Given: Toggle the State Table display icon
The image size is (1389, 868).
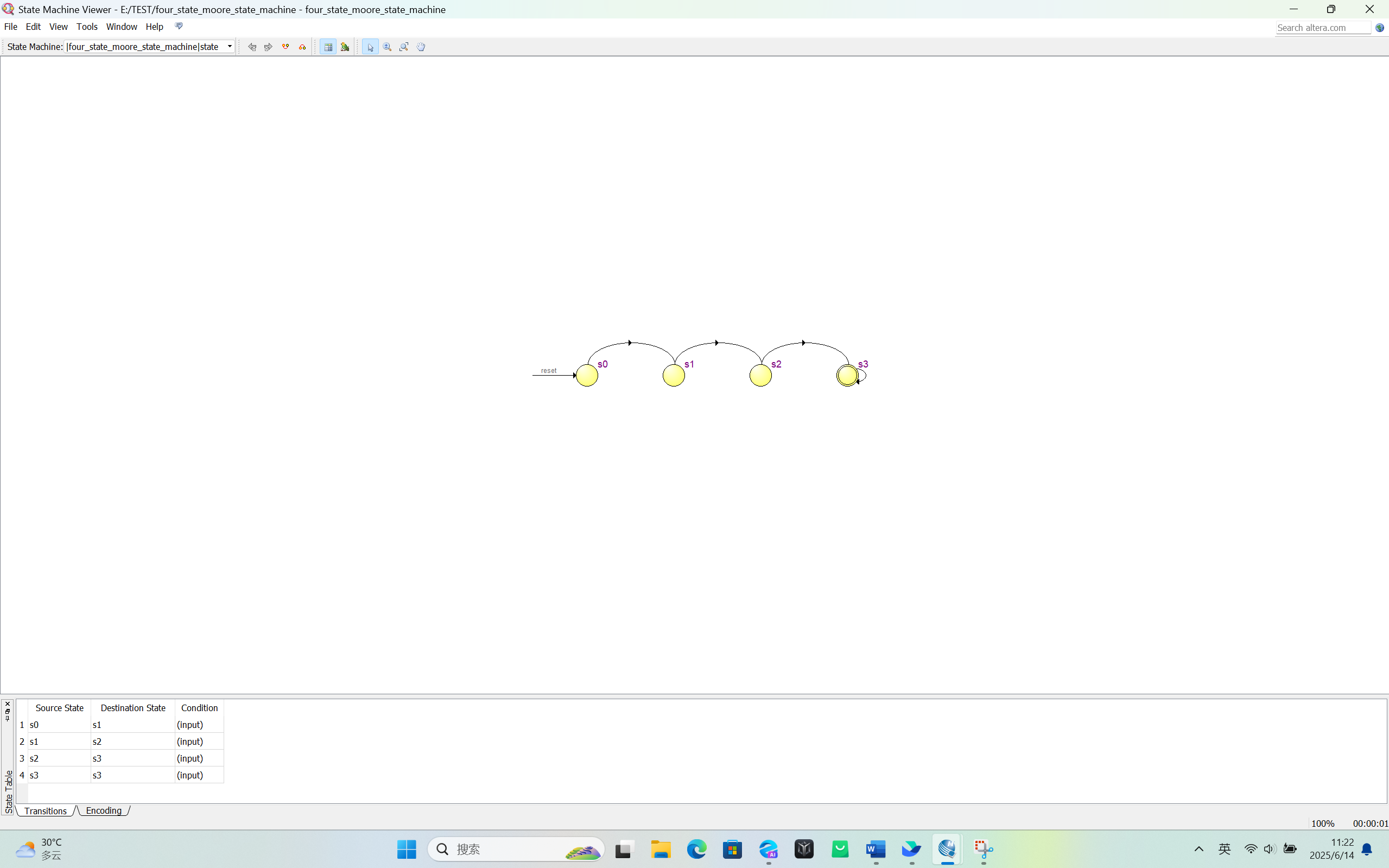Looking at the screenshot, I should pyautogui.click(x=328, y=47).
